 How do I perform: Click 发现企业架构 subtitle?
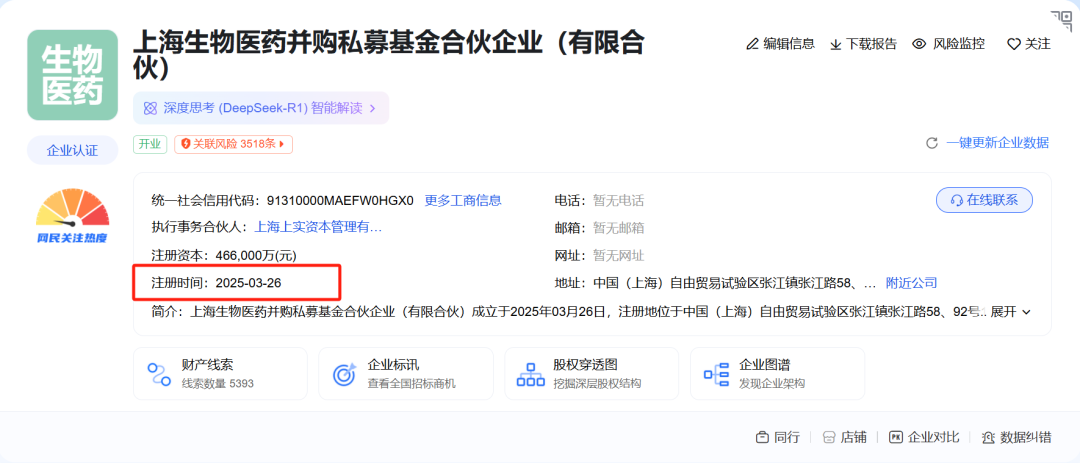(x=772, y=384)
